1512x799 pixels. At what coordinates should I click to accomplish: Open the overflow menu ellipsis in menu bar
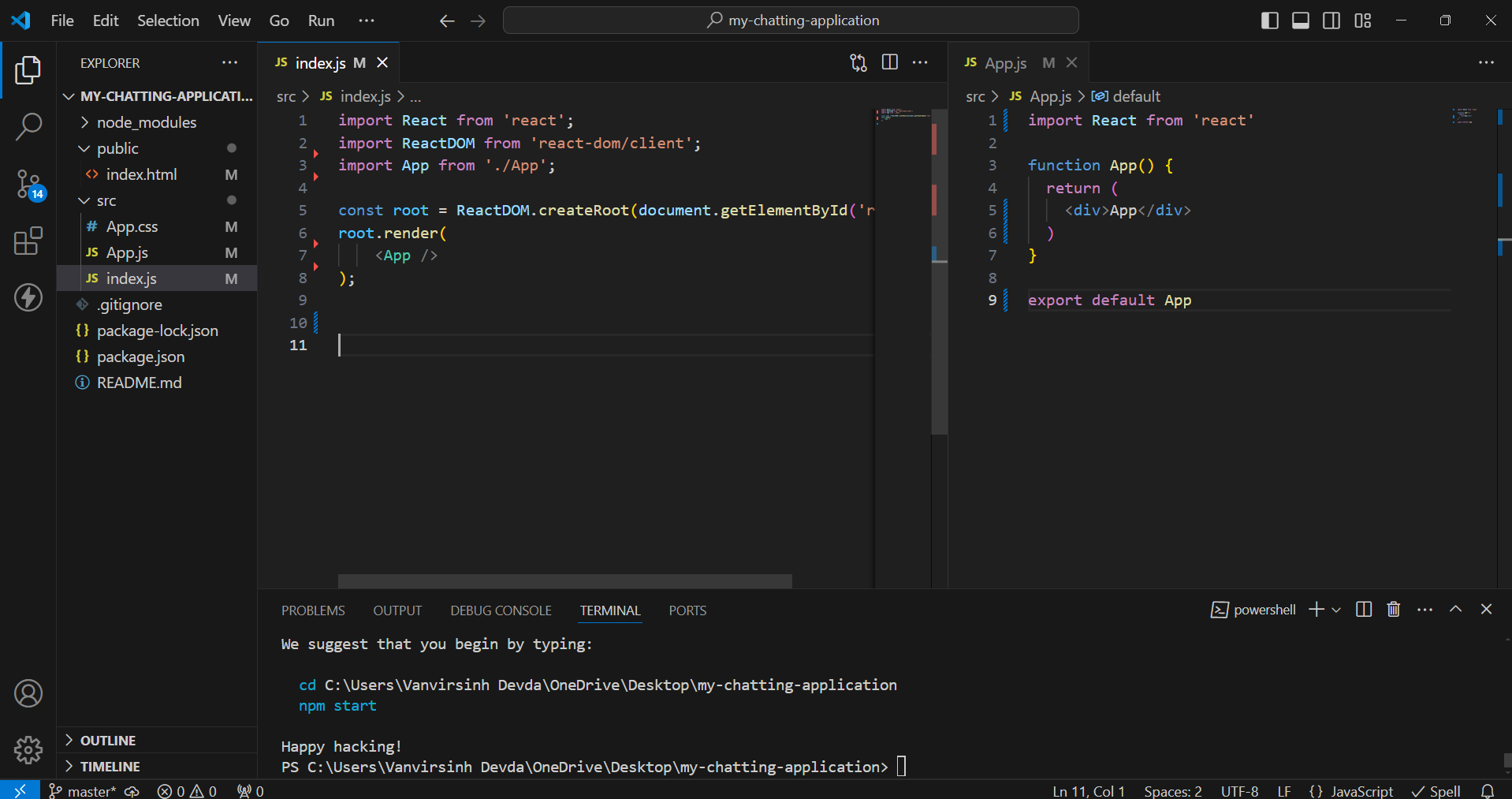367,21
